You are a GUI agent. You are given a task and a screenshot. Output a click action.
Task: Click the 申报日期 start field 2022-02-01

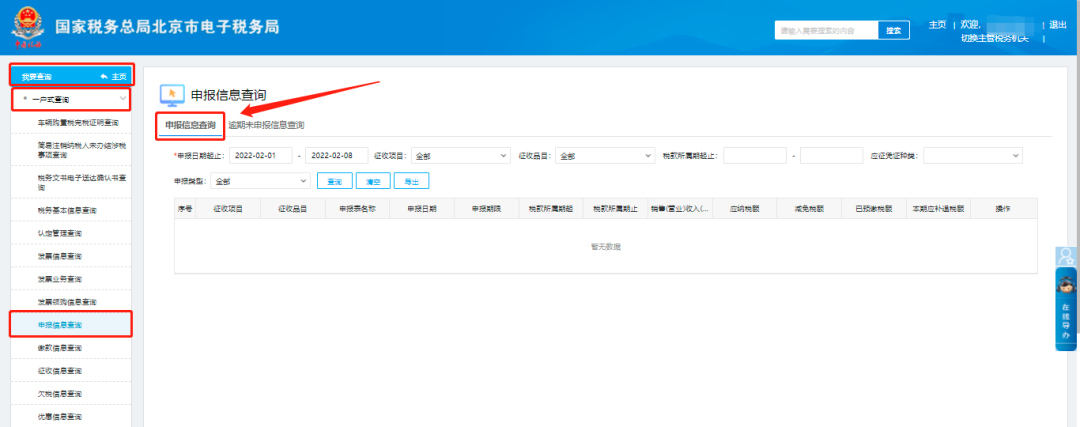click(x=261, y=156)
